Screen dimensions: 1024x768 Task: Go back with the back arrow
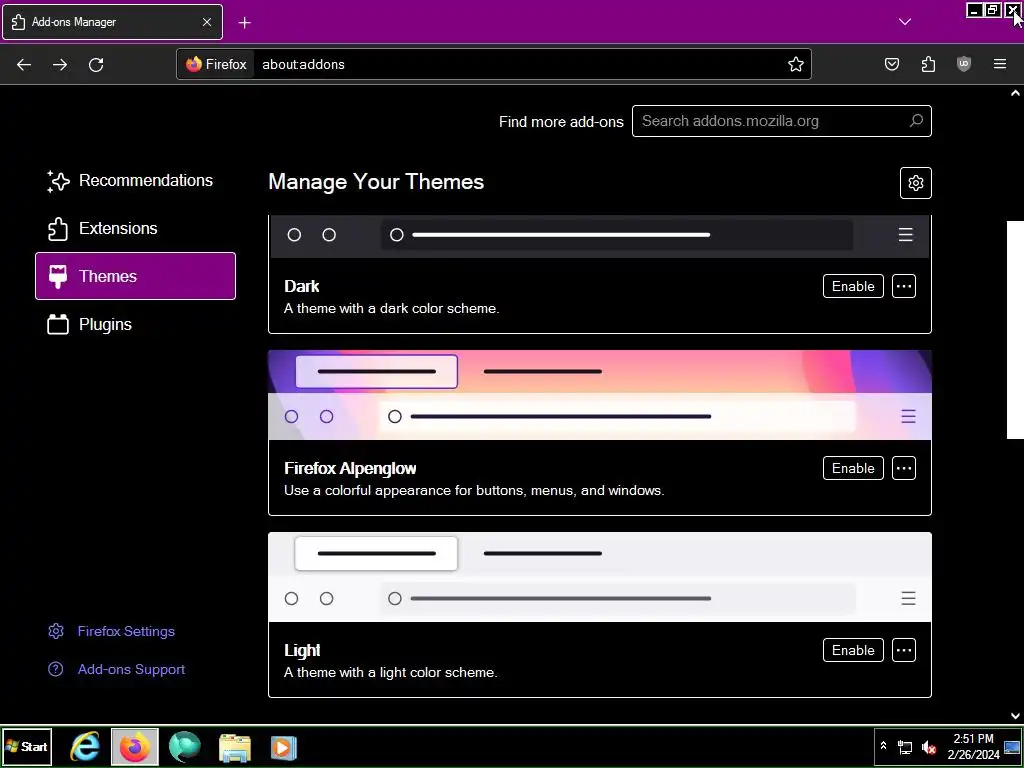(24, 65)
